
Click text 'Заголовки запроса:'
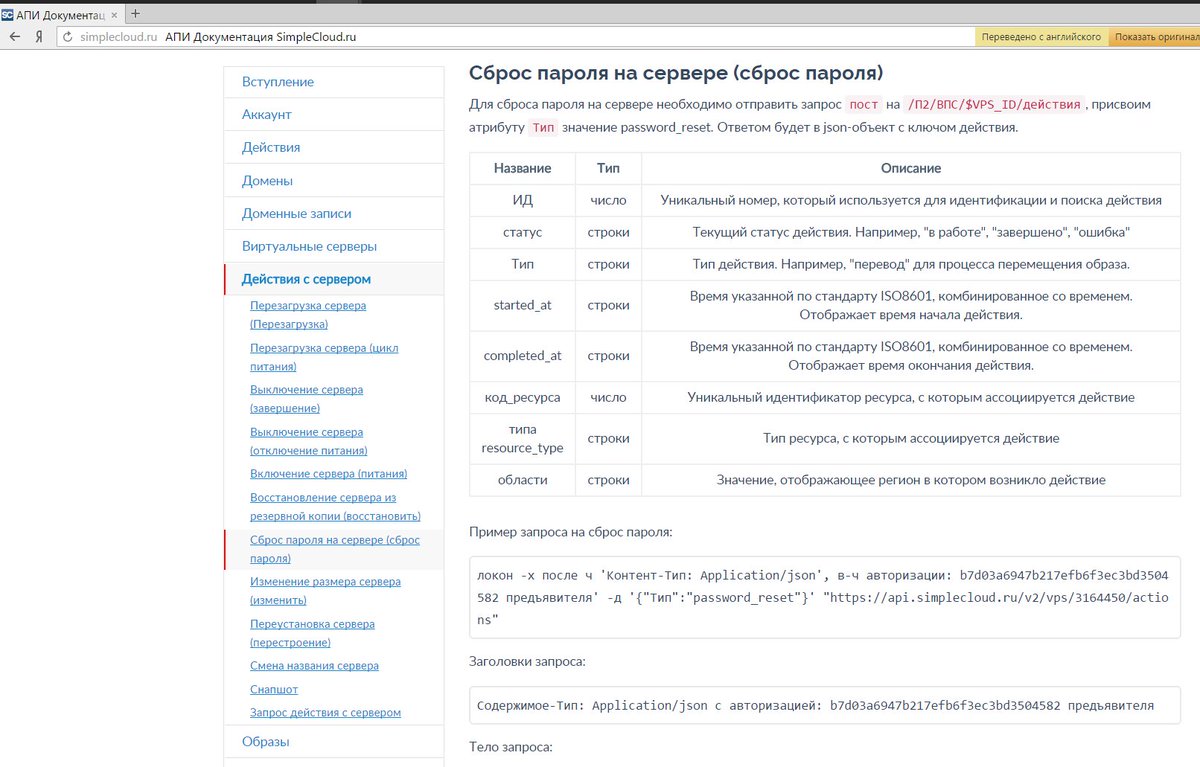[x=528, y=661]
